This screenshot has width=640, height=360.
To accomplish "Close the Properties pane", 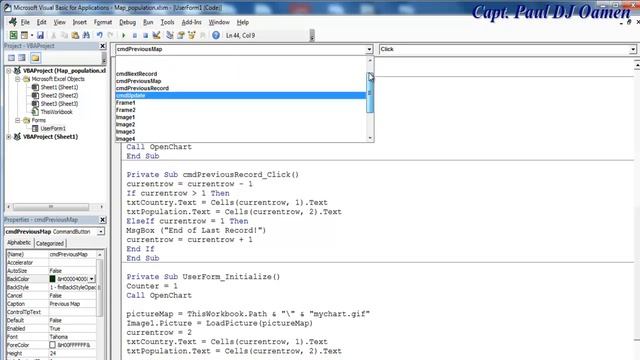I will click(103, 220).
